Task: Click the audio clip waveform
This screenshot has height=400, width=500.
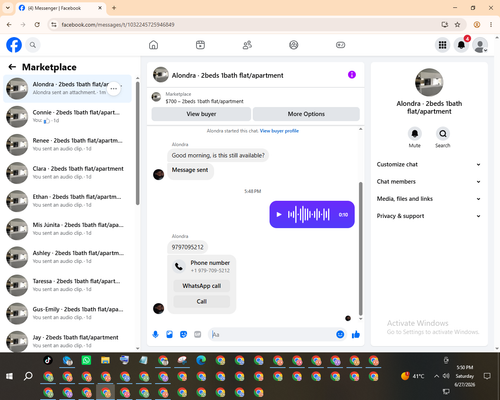Action: pyautogui.click(x=309, y=215)
